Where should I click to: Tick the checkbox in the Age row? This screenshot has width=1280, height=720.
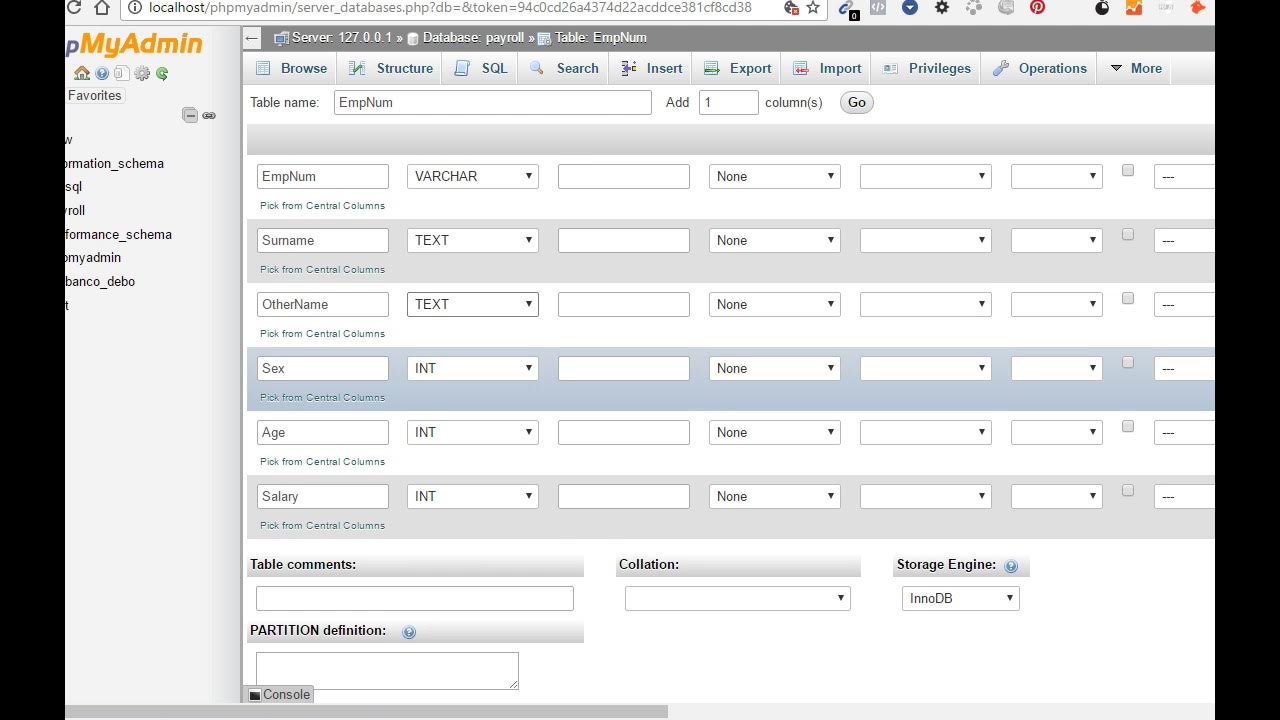coord(1128,427)
